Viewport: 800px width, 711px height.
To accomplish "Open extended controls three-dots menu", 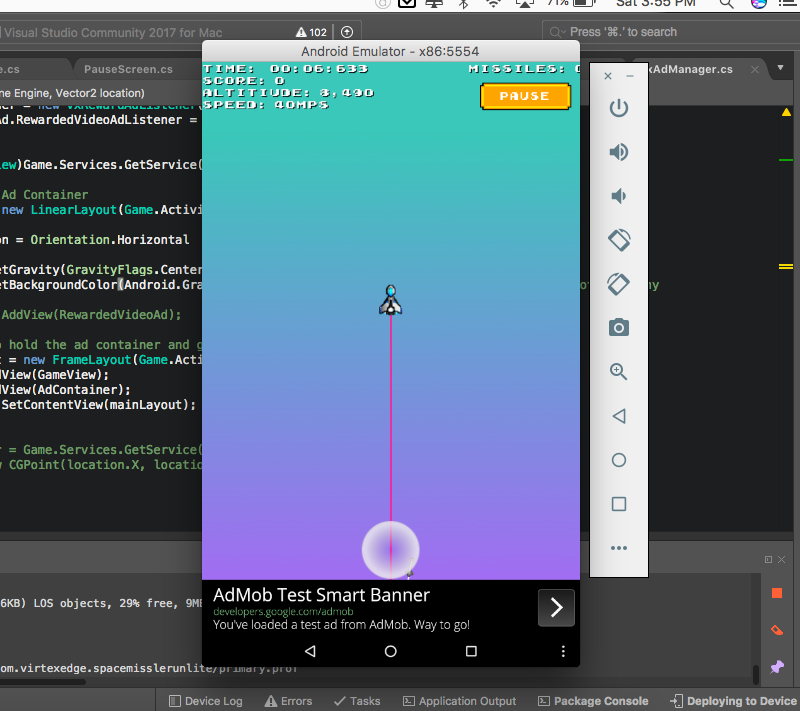I will [619, 548].
